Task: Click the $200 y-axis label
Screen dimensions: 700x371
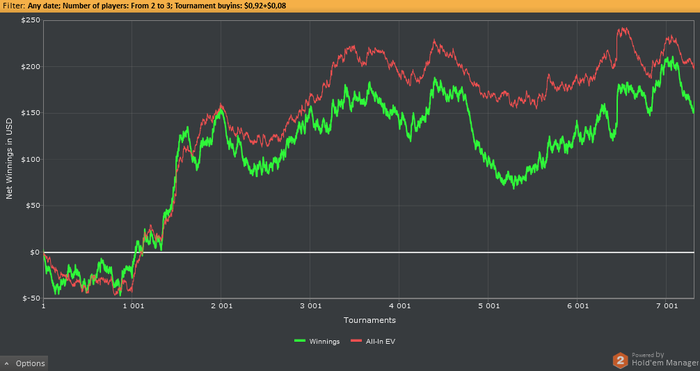Action: pos(30,67)
